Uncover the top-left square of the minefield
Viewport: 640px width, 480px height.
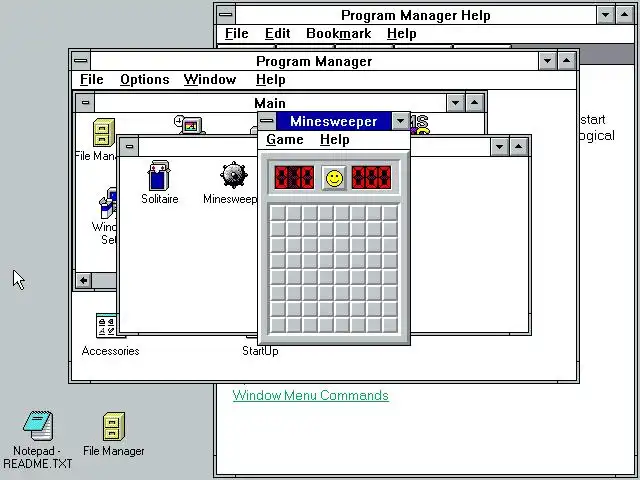[278, 213]
